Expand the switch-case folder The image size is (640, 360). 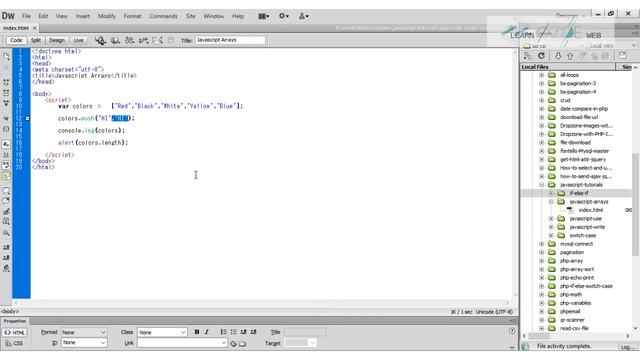[x=551, y=236]
